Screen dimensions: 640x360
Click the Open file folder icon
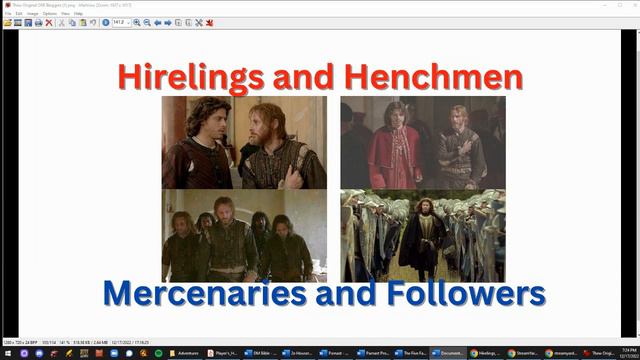7,23
